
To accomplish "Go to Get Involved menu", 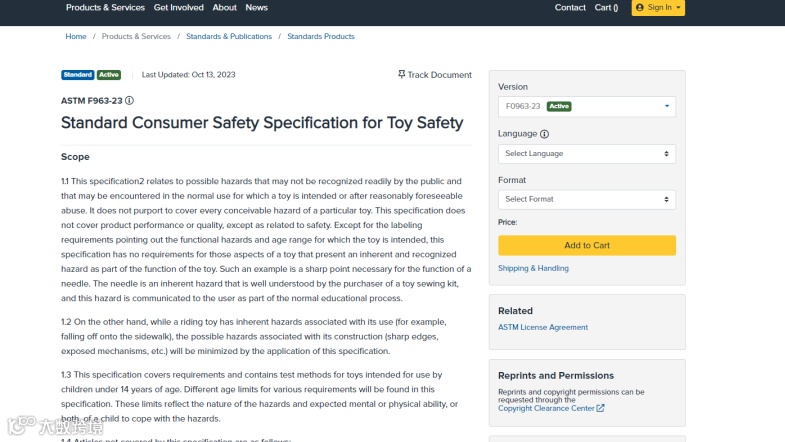I will point(178,7).
